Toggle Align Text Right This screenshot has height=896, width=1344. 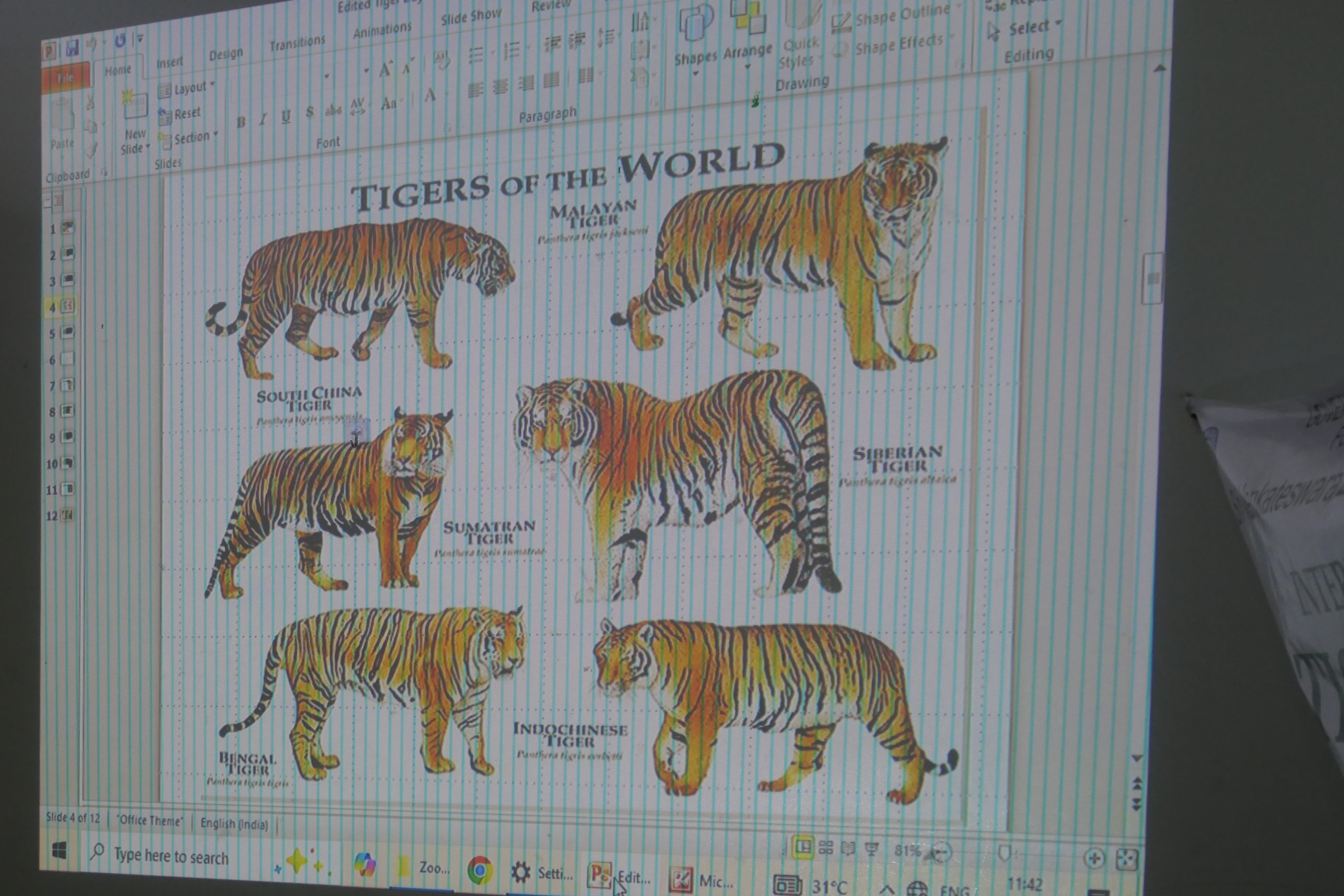(x=526, y=83)
